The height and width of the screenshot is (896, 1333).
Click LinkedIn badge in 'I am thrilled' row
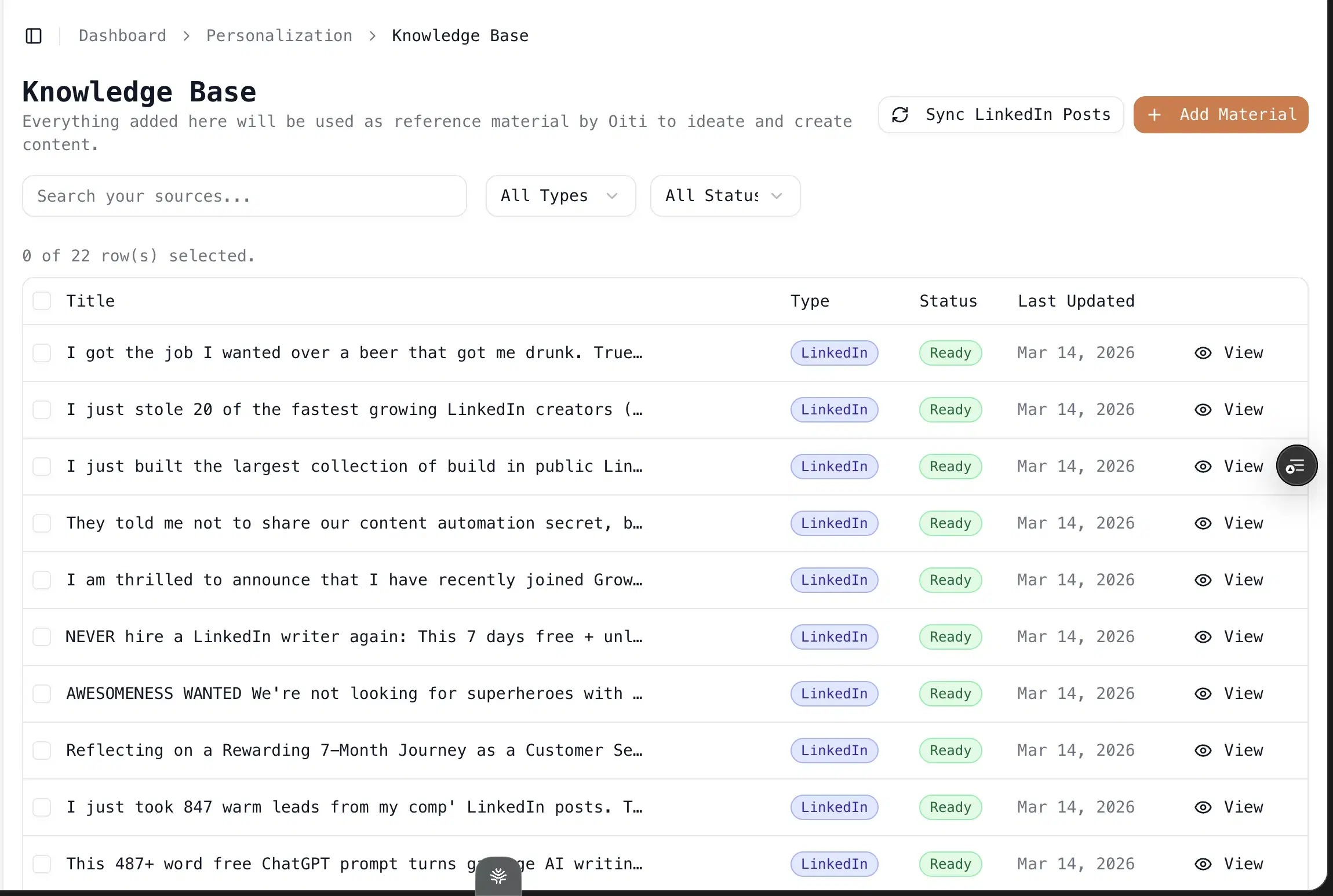835,580
